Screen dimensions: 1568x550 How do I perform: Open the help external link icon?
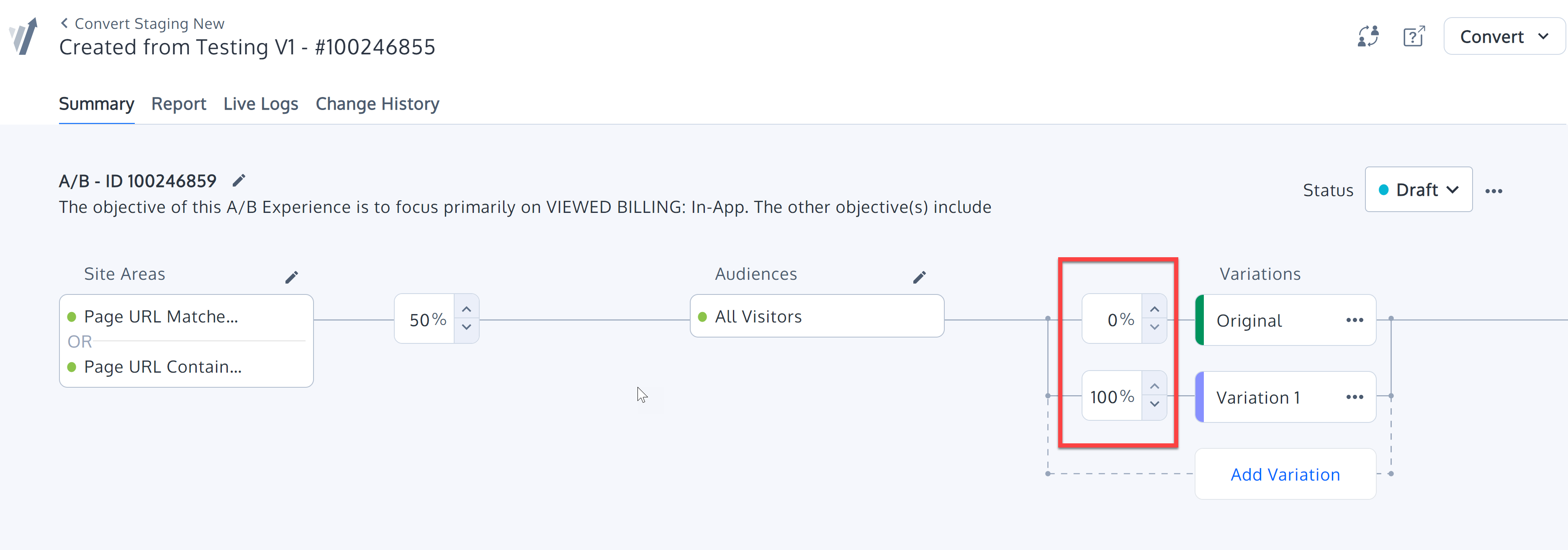1414,36
